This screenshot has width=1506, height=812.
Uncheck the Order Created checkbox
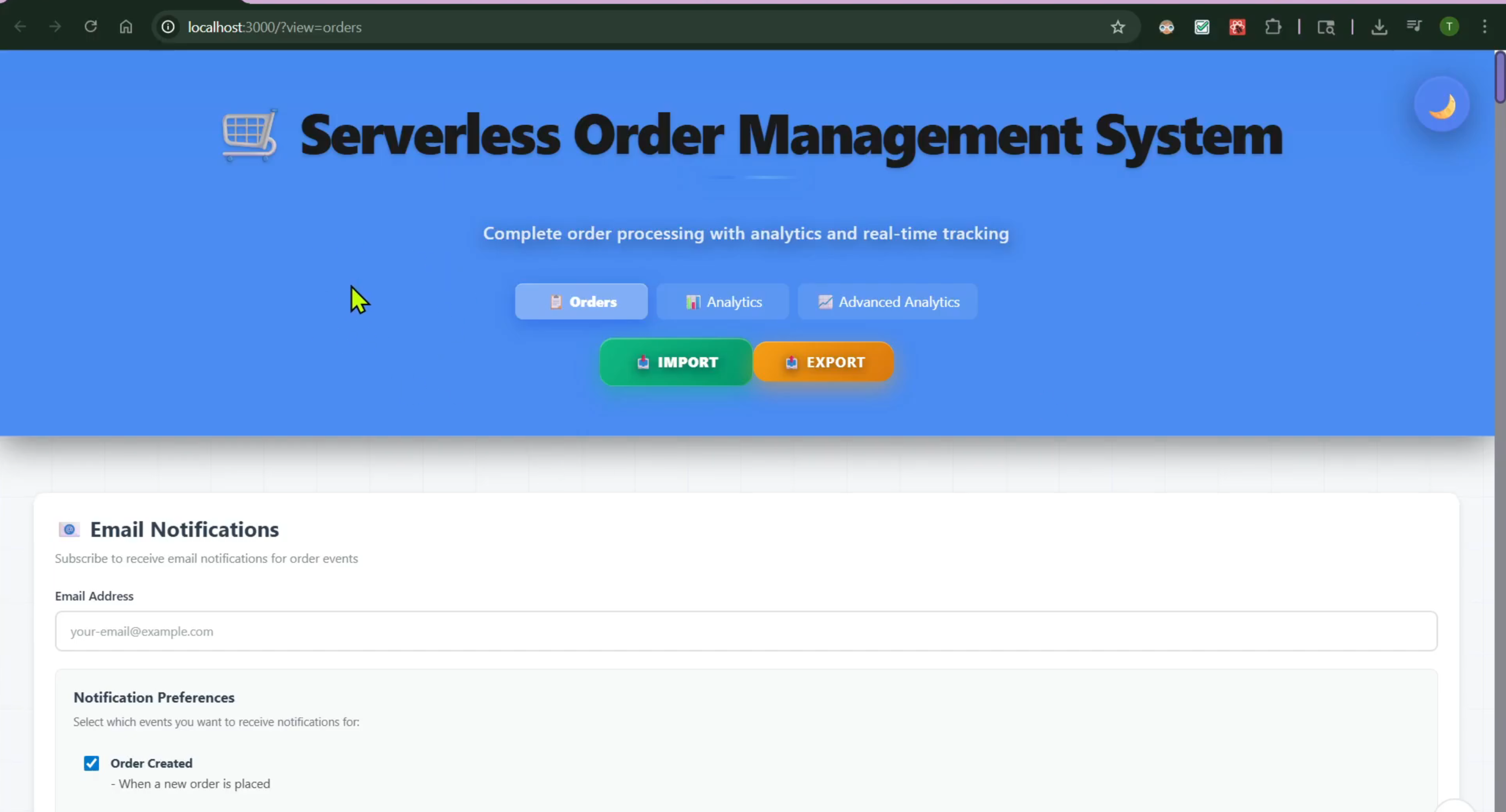click(91, 763)
